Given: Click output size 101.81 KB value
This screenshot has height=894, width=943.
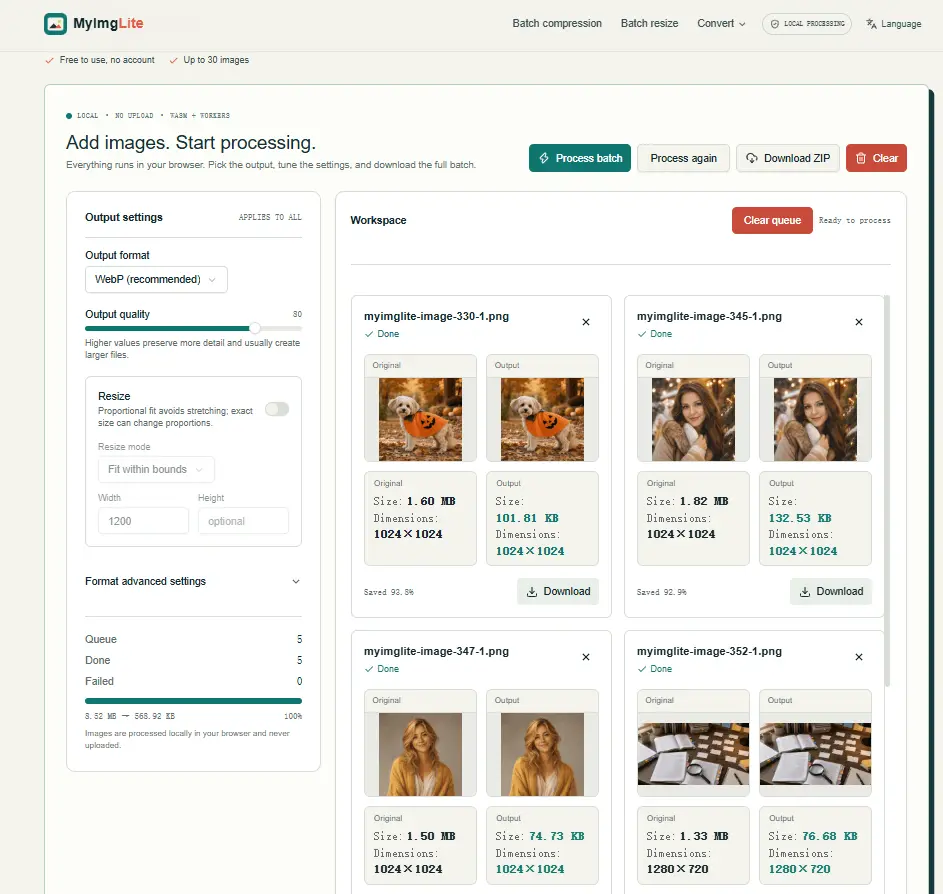Looking at the screenshot, I should point(527,518).
